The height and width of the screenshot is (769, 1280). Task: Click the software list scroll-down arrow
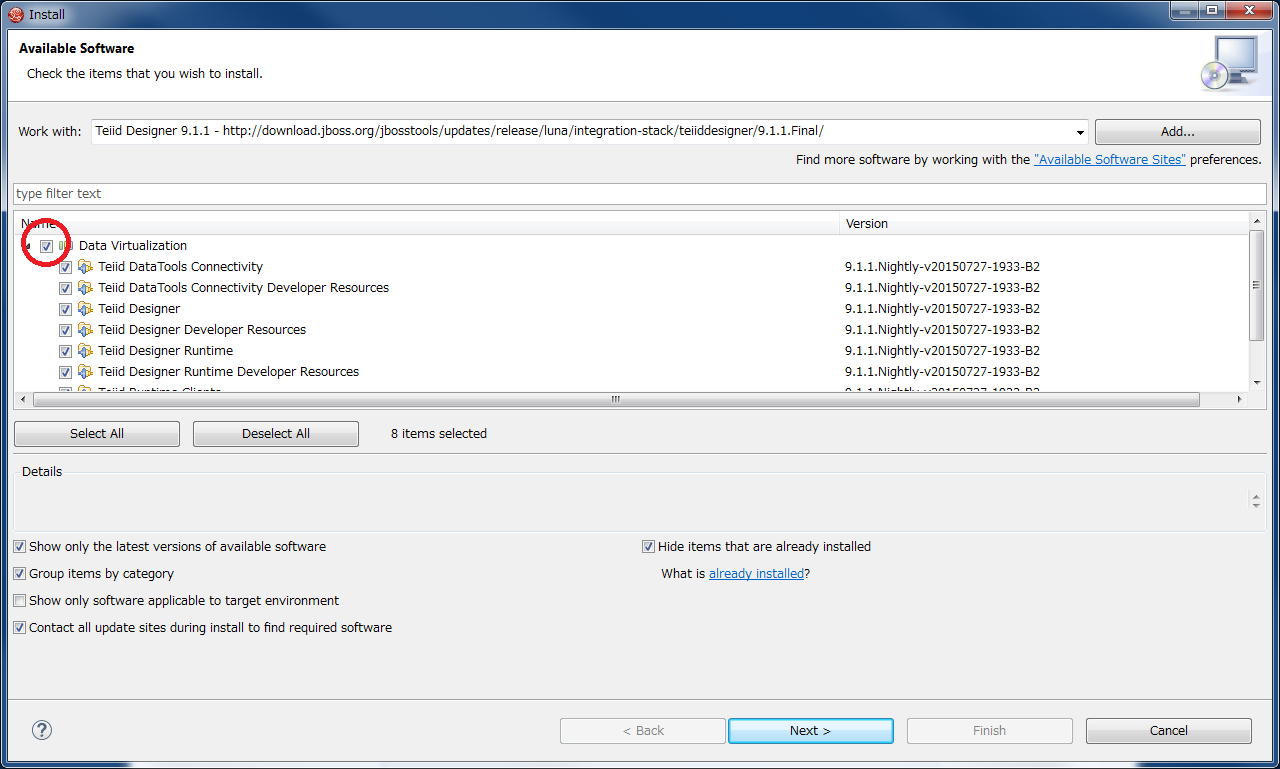click(x=1257, y=383)
